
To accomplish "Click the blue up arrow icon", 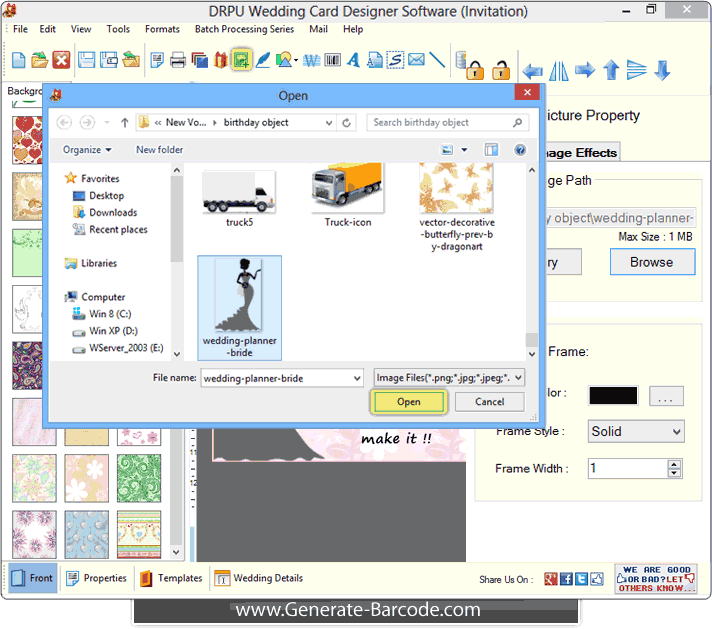I will coord(611,70).
